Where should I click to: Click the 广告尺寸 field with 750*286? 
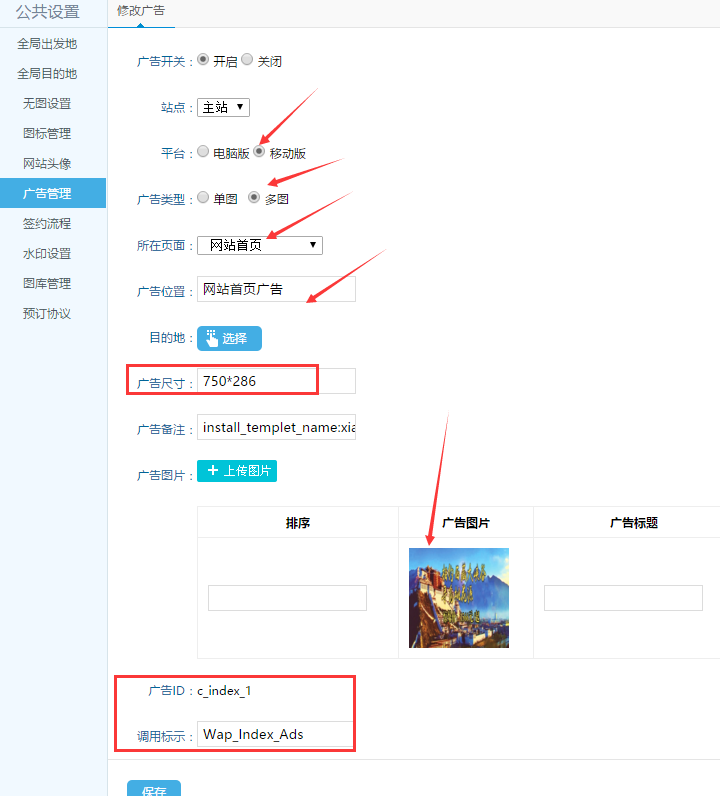[276, 381]
